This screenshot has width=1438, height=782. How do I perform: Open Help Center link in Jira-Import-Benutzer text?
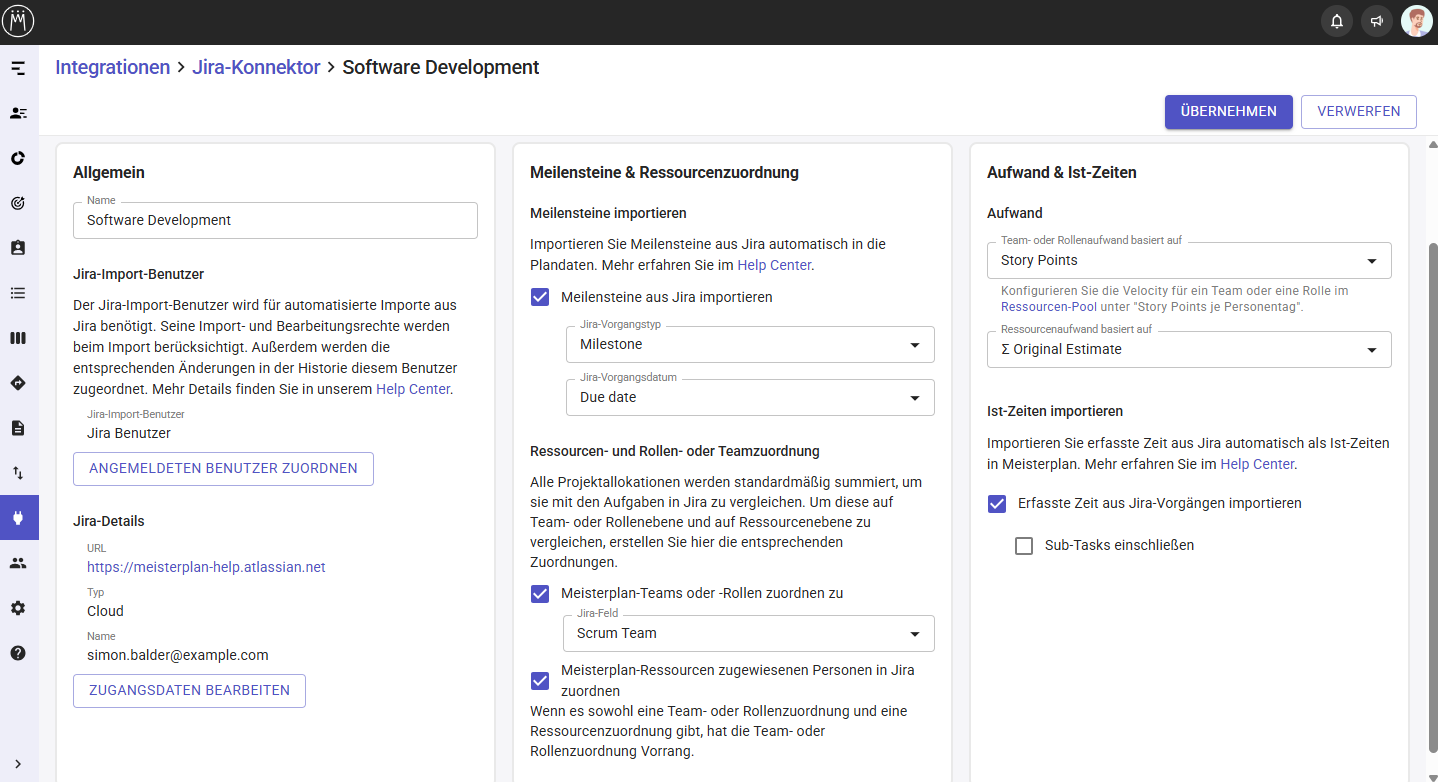(413, 389)
